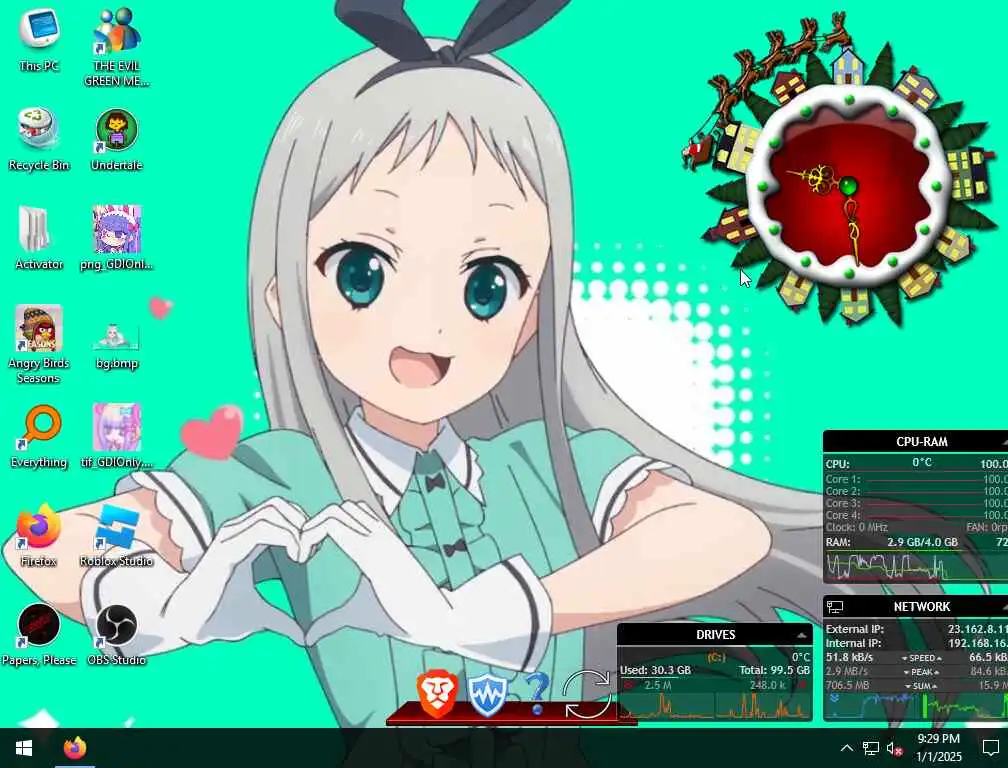The height and width of the screenshot is (768, 1008).
Task: Select the png_GDIOnl... file thumbnail
Action: (116, 238)
